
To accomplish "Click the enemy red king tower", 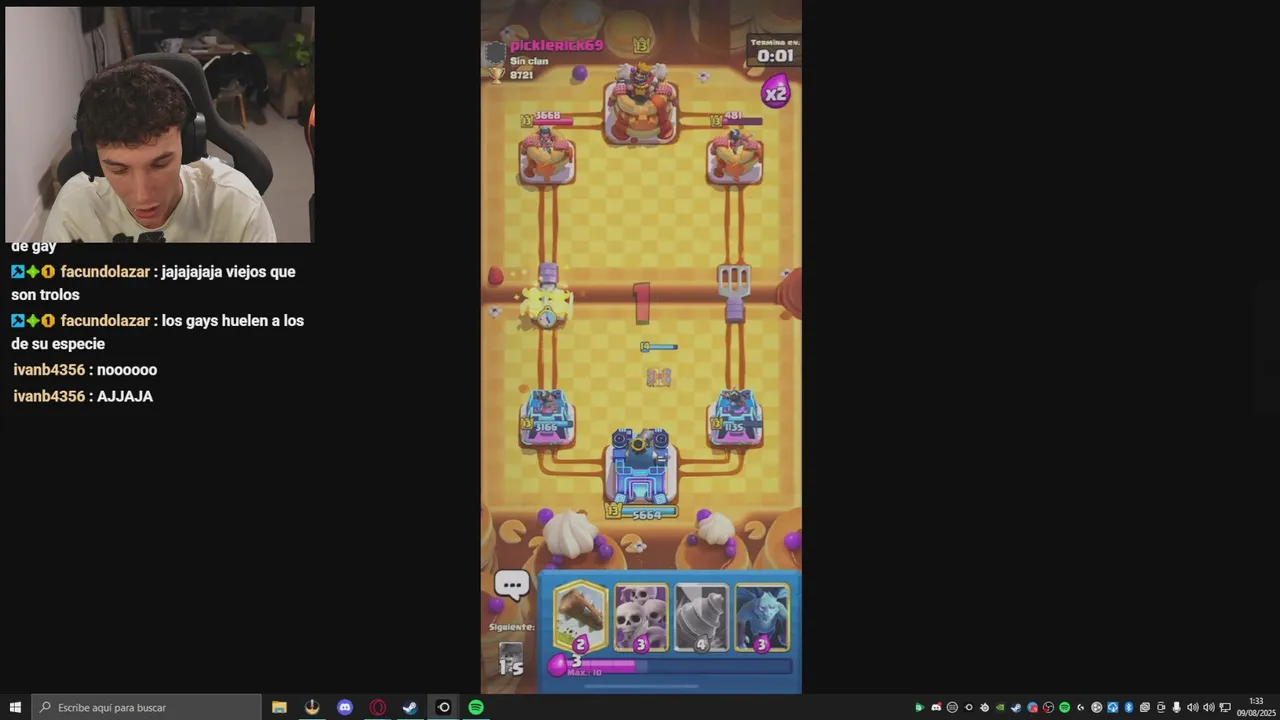I will tap(640, 105).
